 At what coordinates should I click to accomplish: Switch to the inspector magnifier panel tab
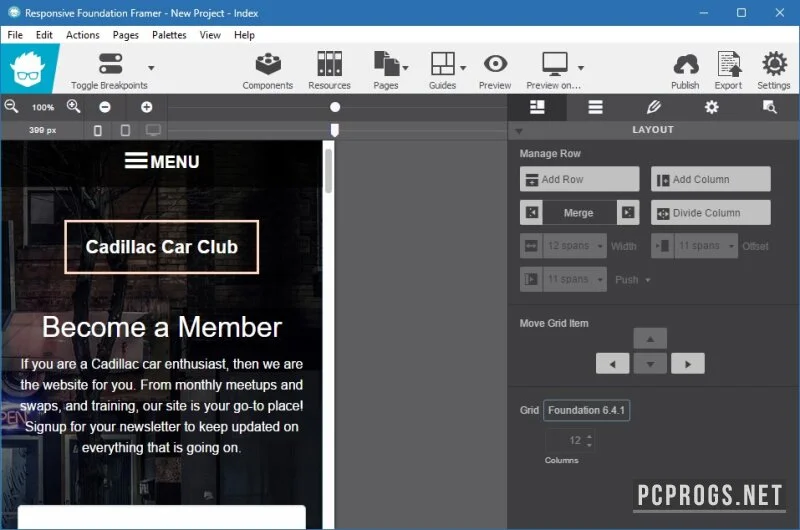click(769, 107)
